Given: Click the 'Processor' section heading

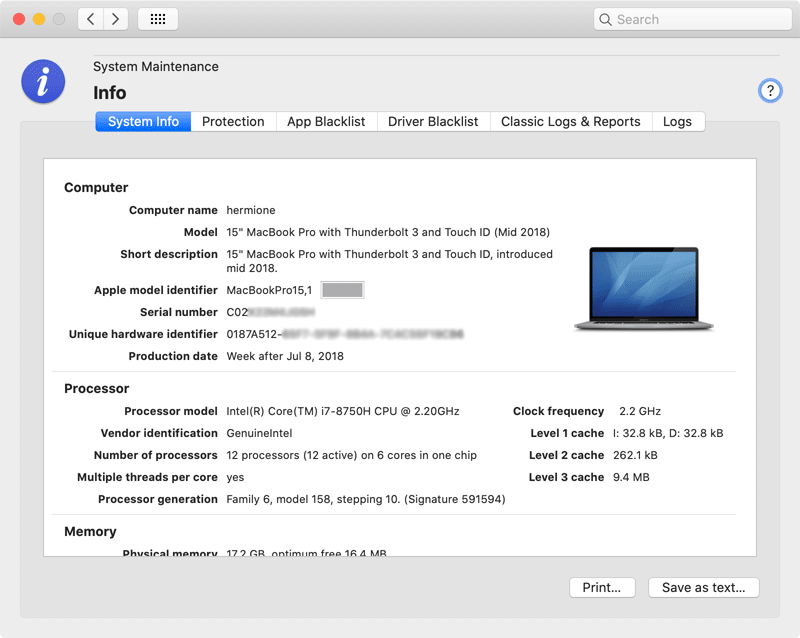Looking at the screenshot, I should pyautogui.click(x=96, y=389).
